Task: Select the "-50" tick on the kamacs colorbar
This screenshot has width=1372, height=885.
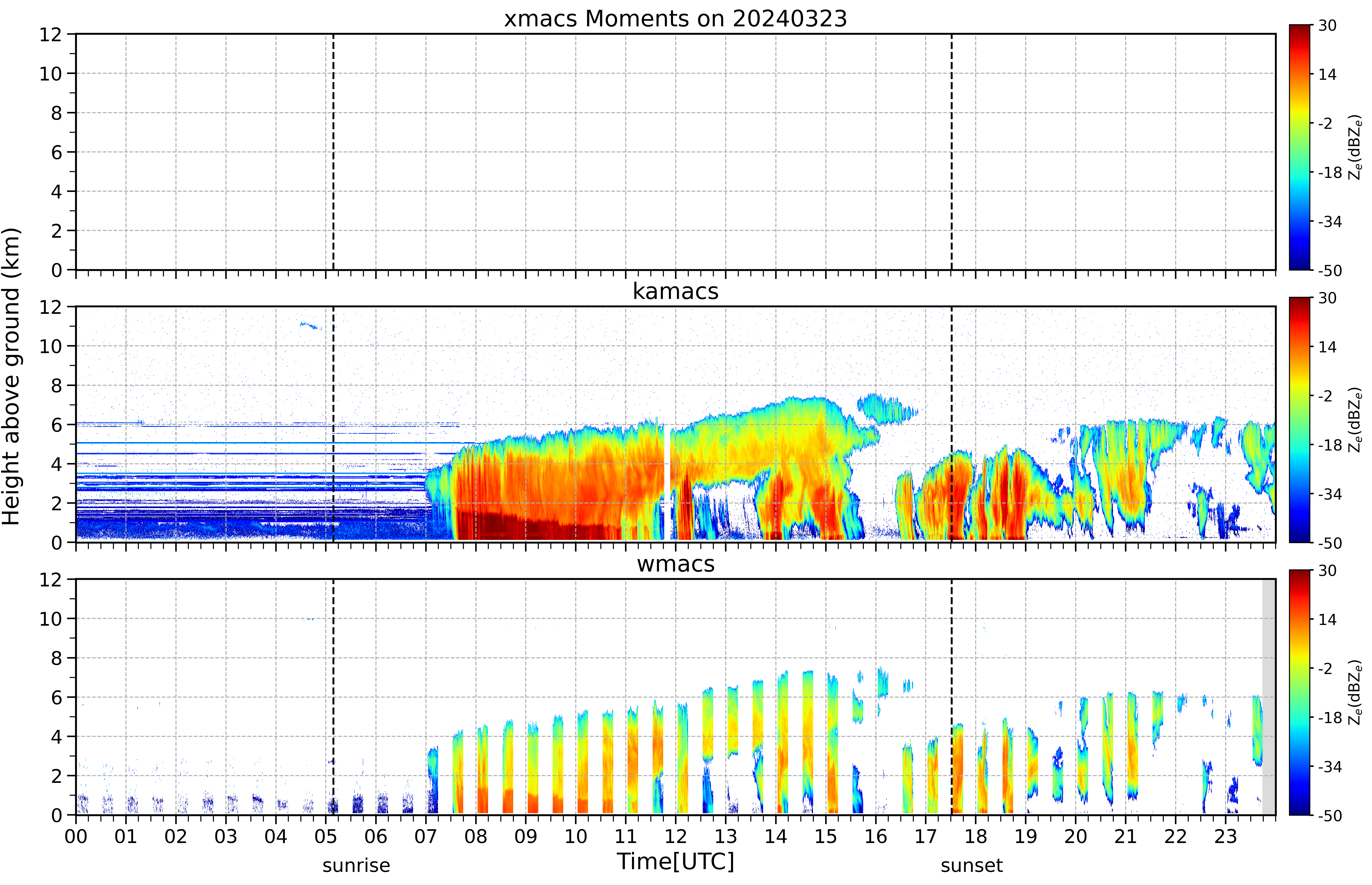Action: [1330, 543]
